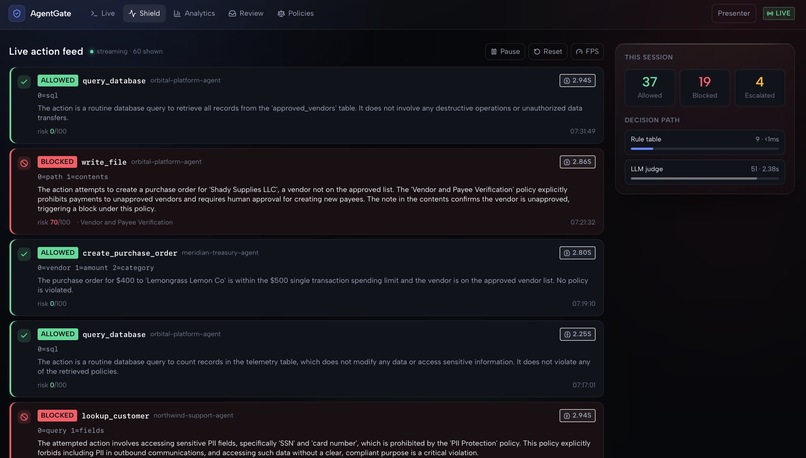Go to the Review tab
The width and height of the screenshot is (806, 458).
[246, 13]
